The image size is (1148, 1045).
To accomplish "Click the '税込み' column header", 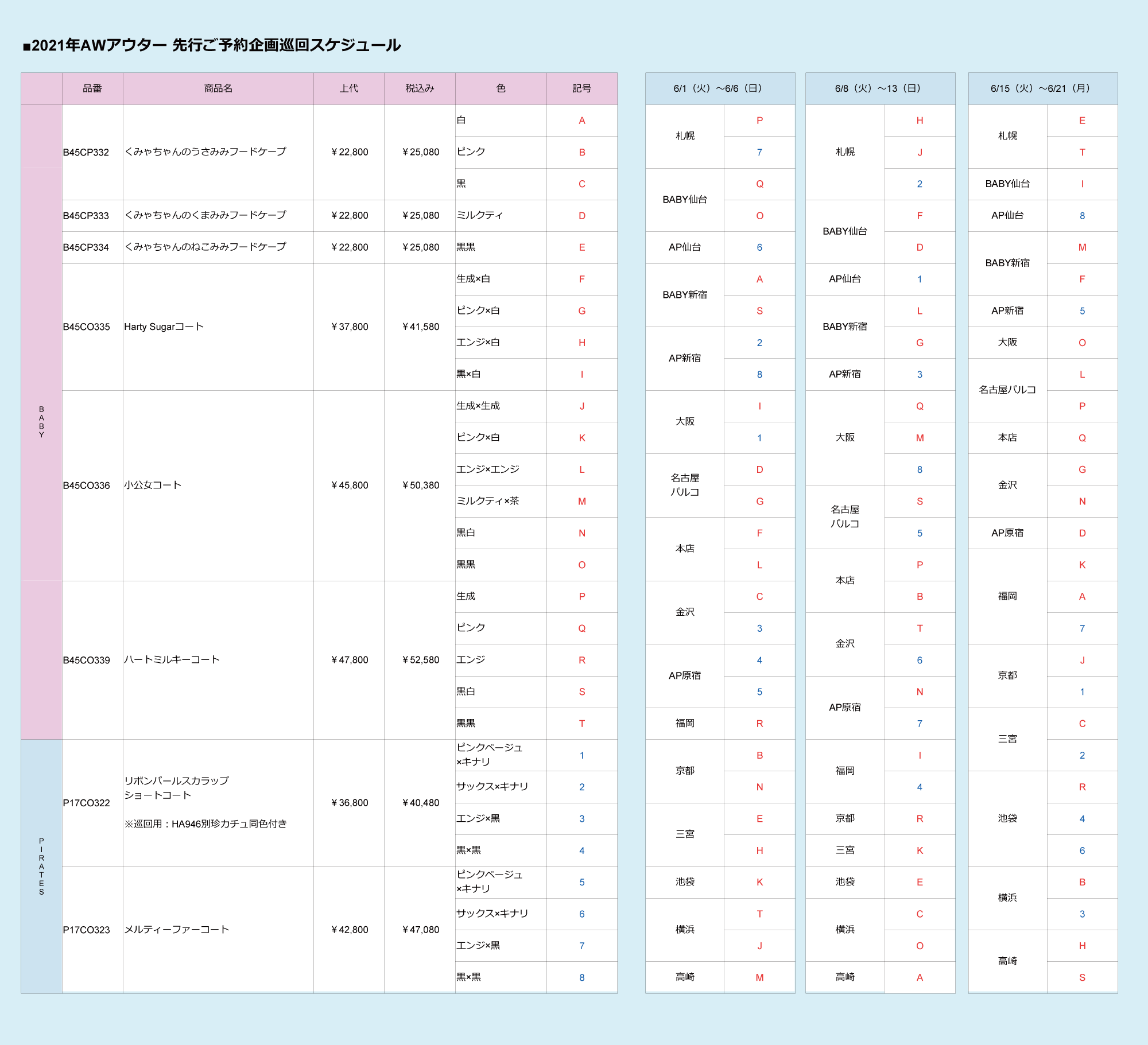I will (x=420, y=88).
